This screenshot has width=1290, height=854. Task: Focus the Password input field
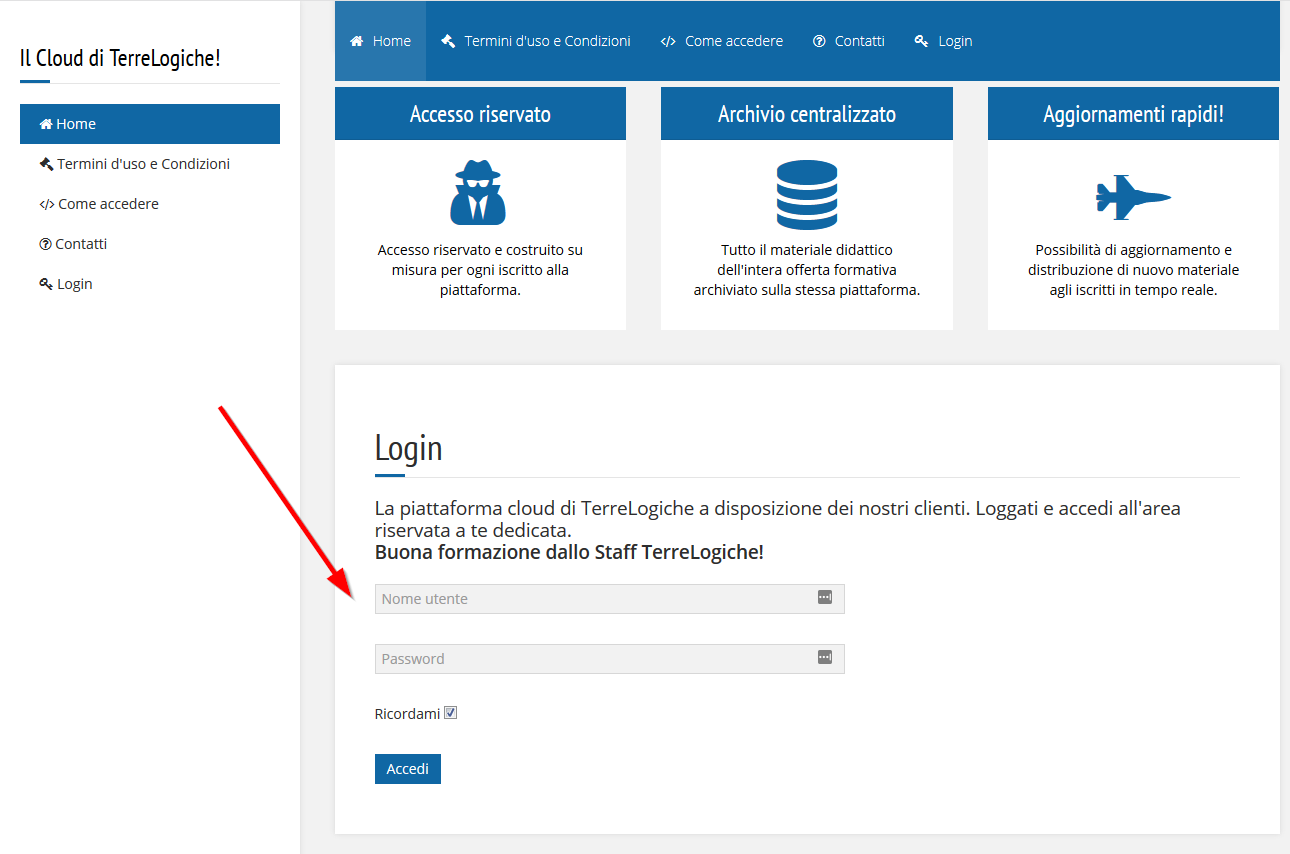tap(610, 659)
